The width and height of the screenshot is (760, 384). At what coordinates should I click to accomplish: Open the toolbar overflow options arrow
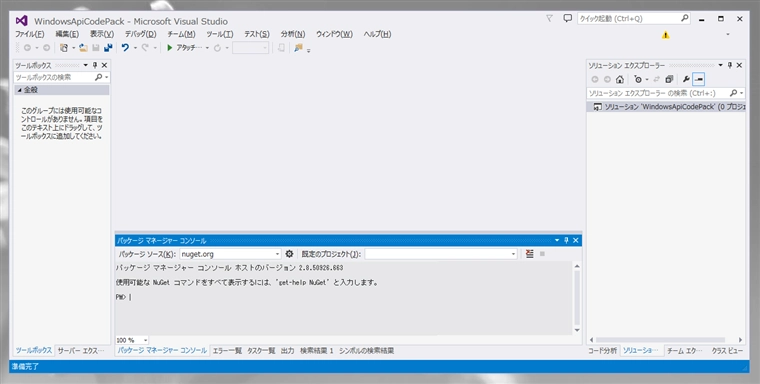(309, 50)
